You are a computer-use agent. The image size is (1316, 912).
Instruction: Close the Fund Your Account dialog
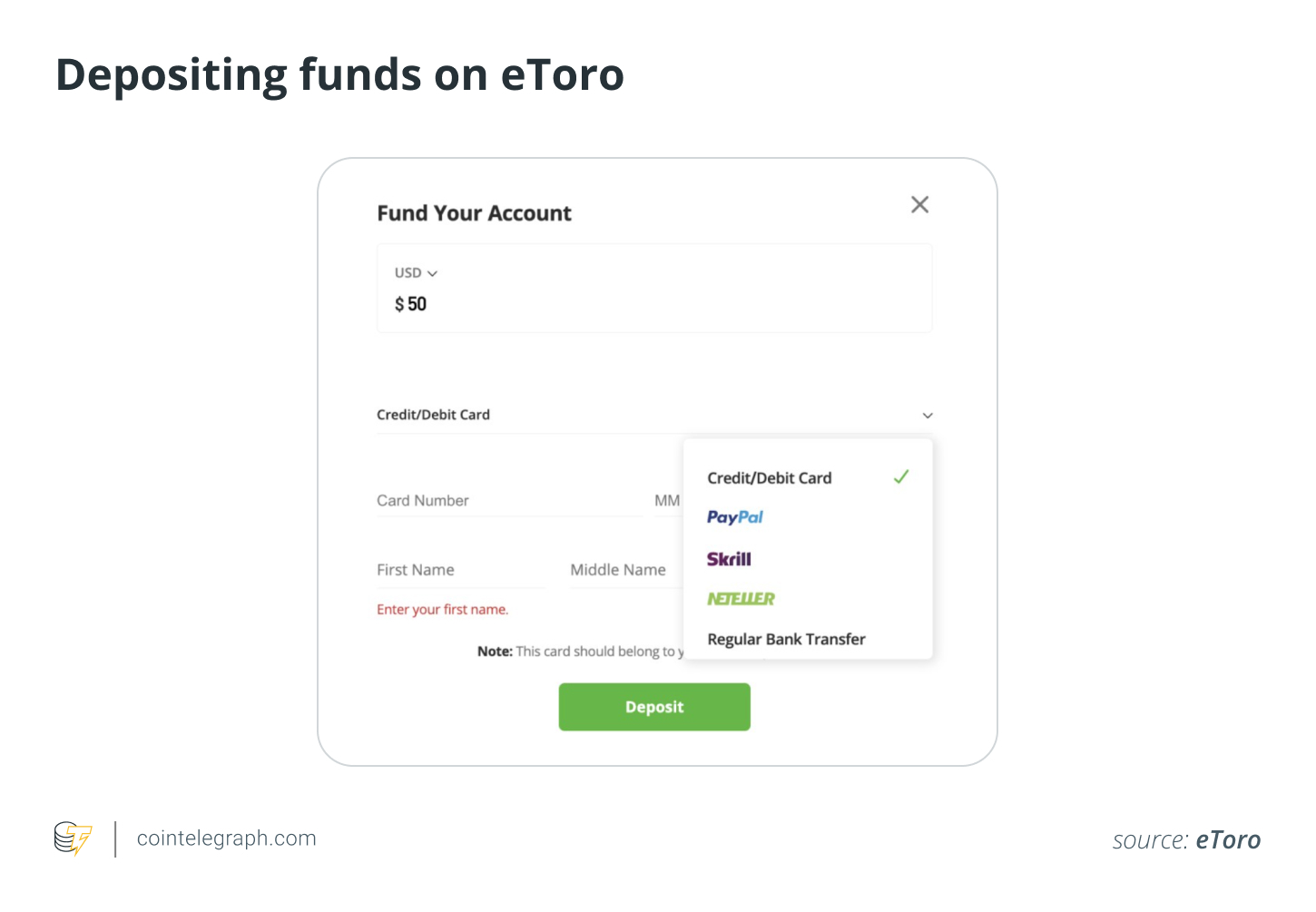919,205
